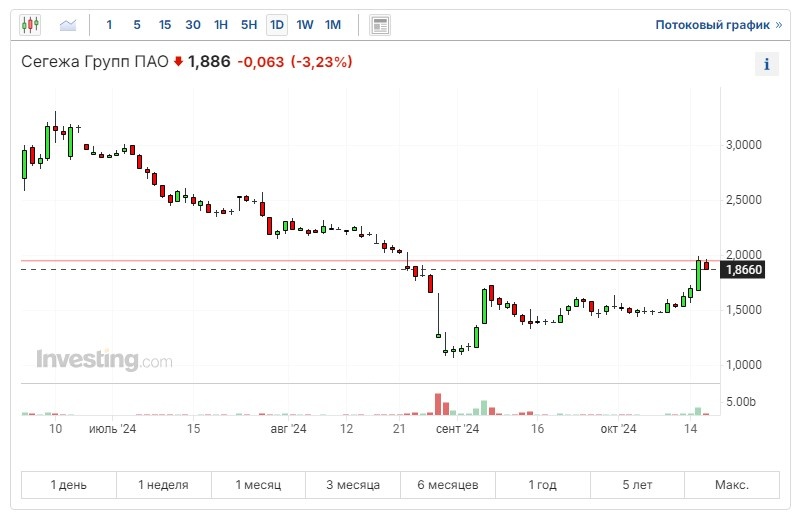Viewport: 801px width, 520px height.
Task: Click the (-3,23%) percent change
Action: coord(321,62)
